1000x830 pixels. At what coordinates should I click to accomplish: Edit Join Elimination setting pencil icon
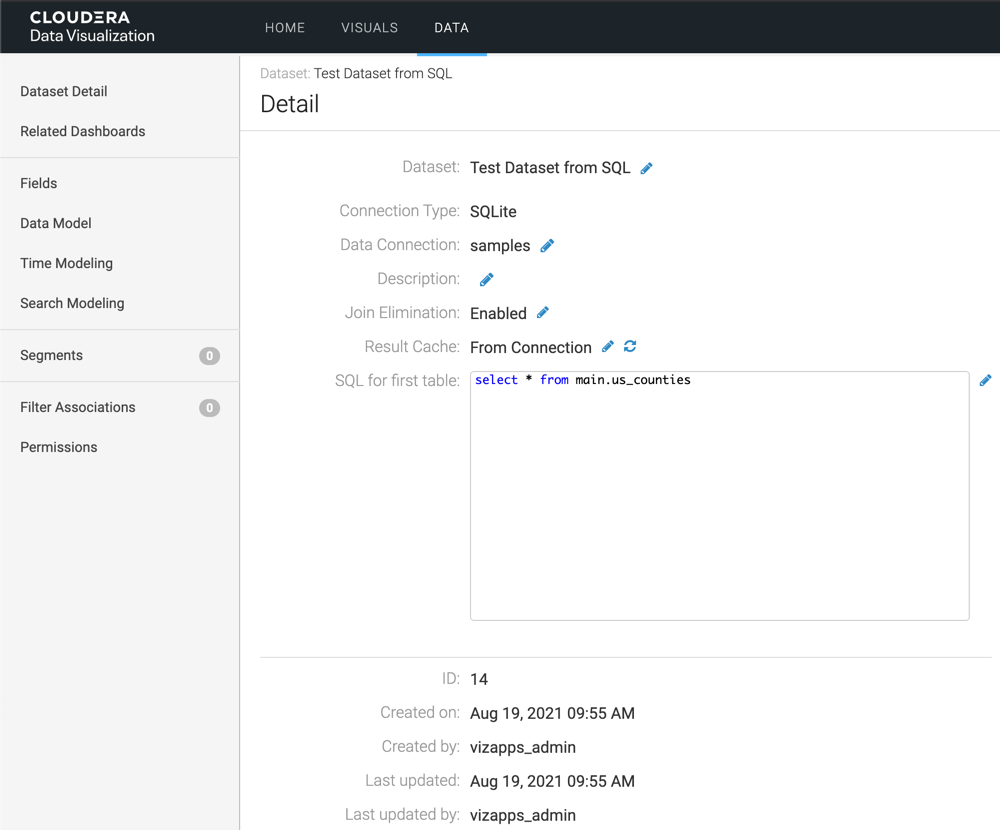click(x=543, y=313)
